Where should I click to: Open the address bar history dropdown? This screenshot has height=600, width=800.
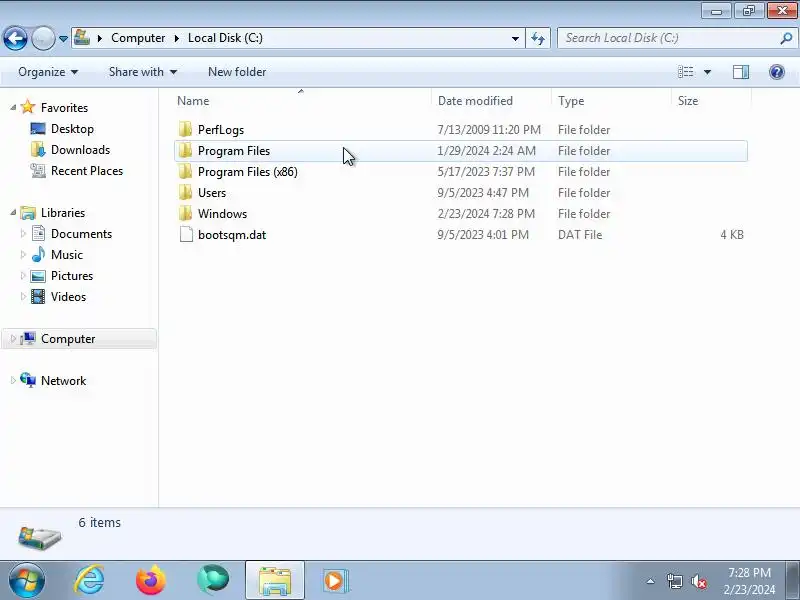pos(515,38)
